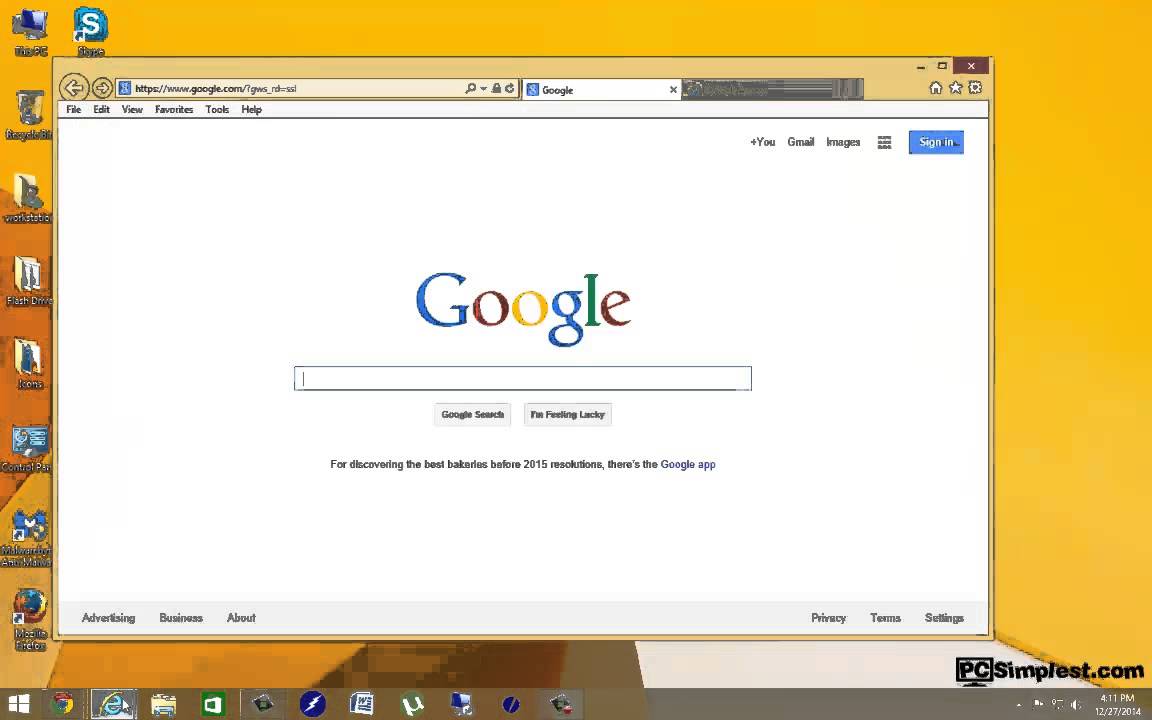Focus the Google search input box

pyautogui.click(x=523, y=378)
